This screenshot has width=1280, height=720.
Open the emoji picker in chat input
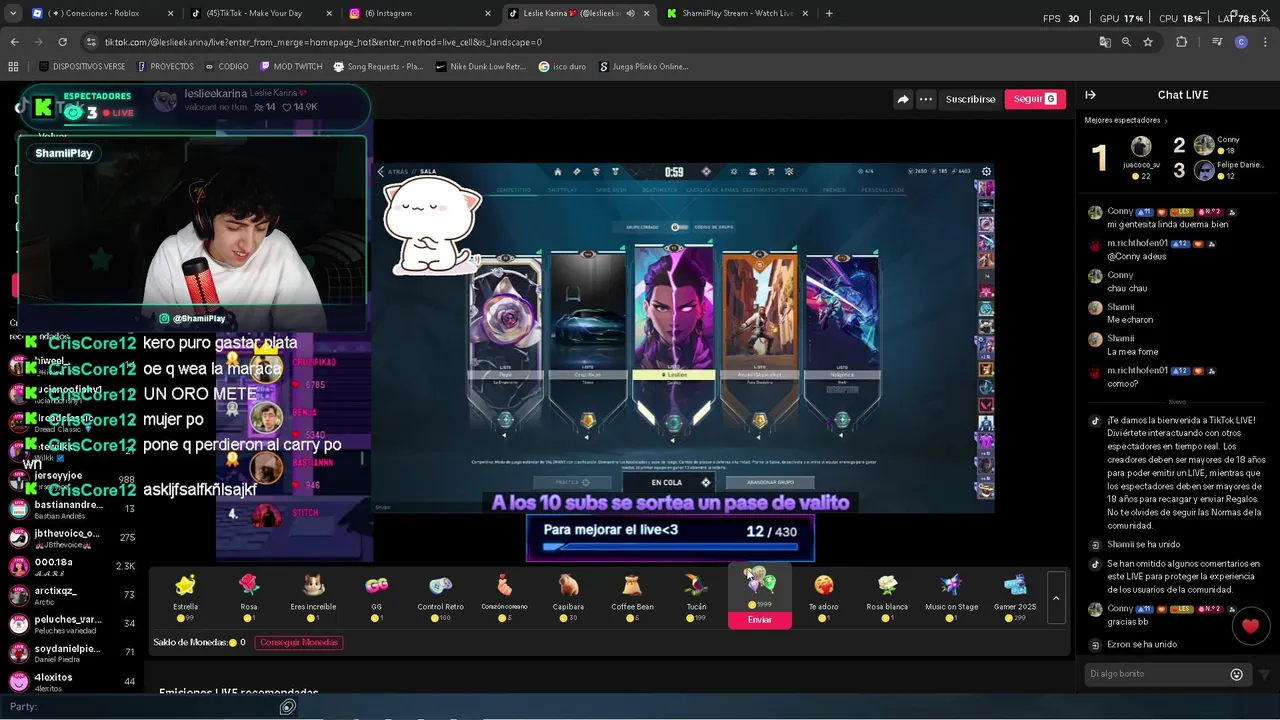coord(1236,674)
